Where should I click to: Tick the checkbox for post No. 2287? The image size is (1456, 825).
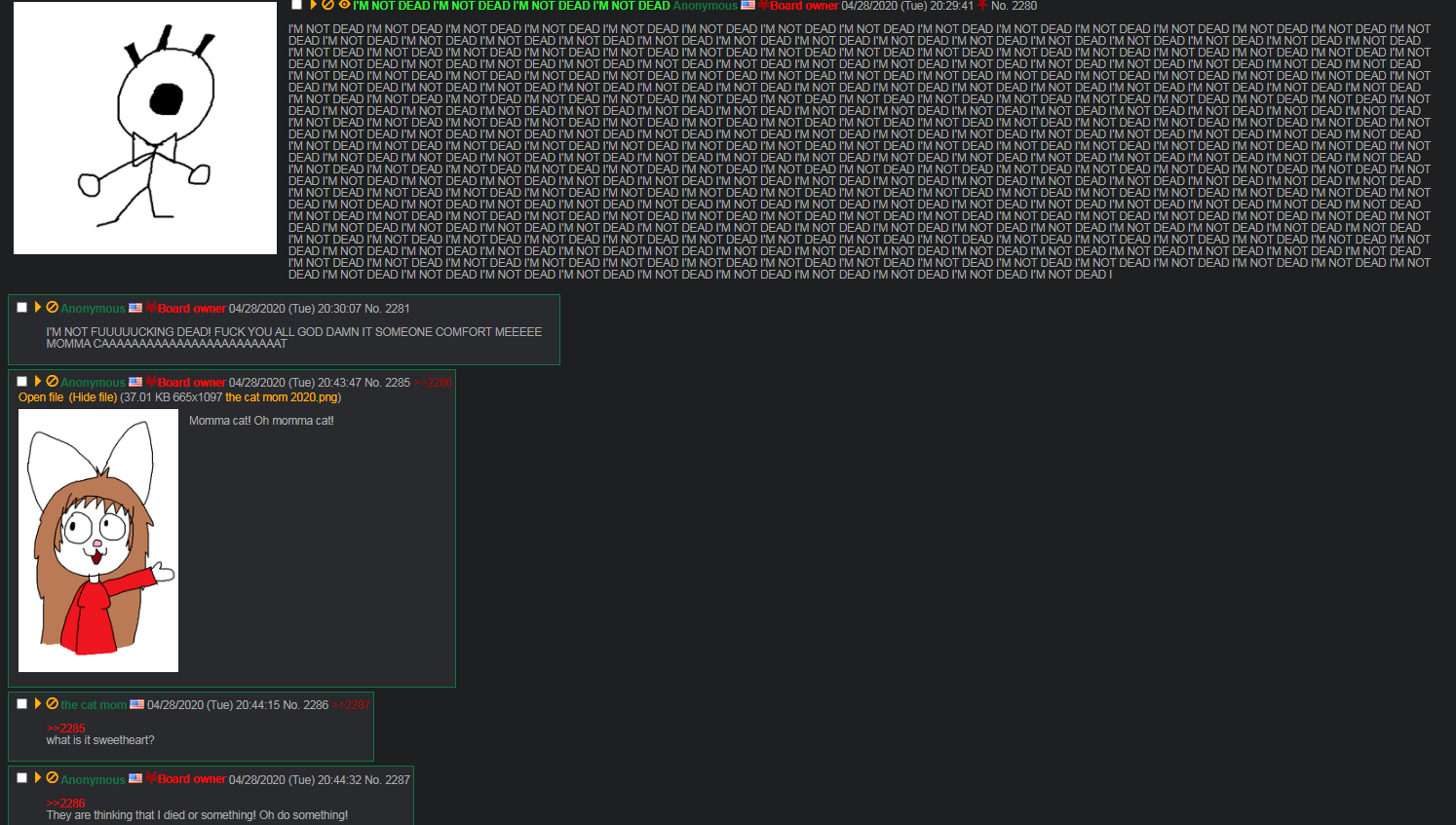click(21, 778)
